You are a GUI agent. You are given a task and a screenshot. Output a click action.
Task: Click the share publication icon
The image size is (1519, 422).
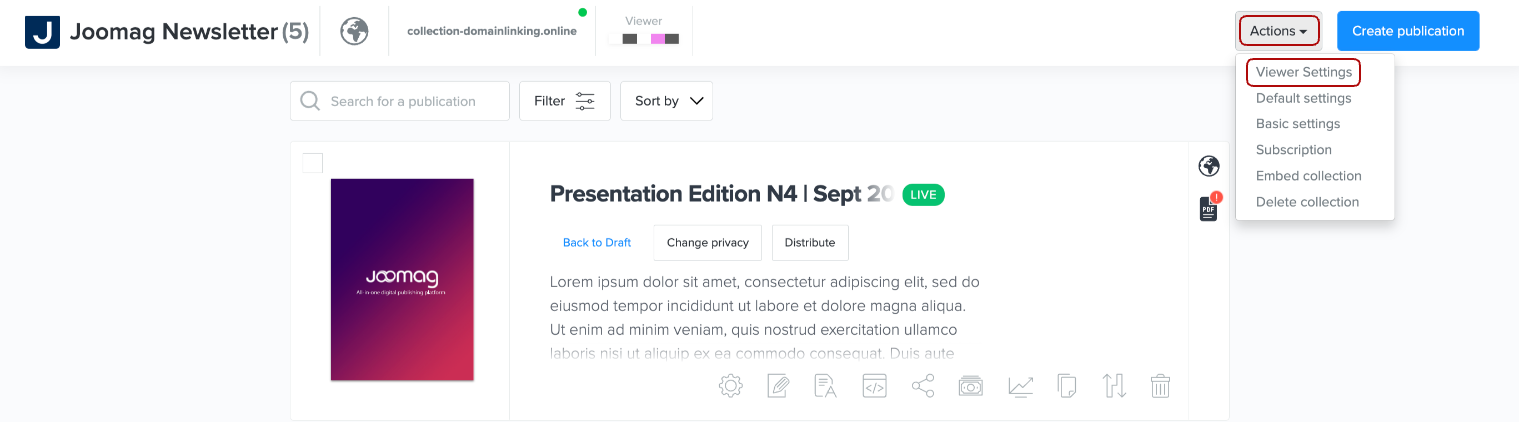(922, 386)
